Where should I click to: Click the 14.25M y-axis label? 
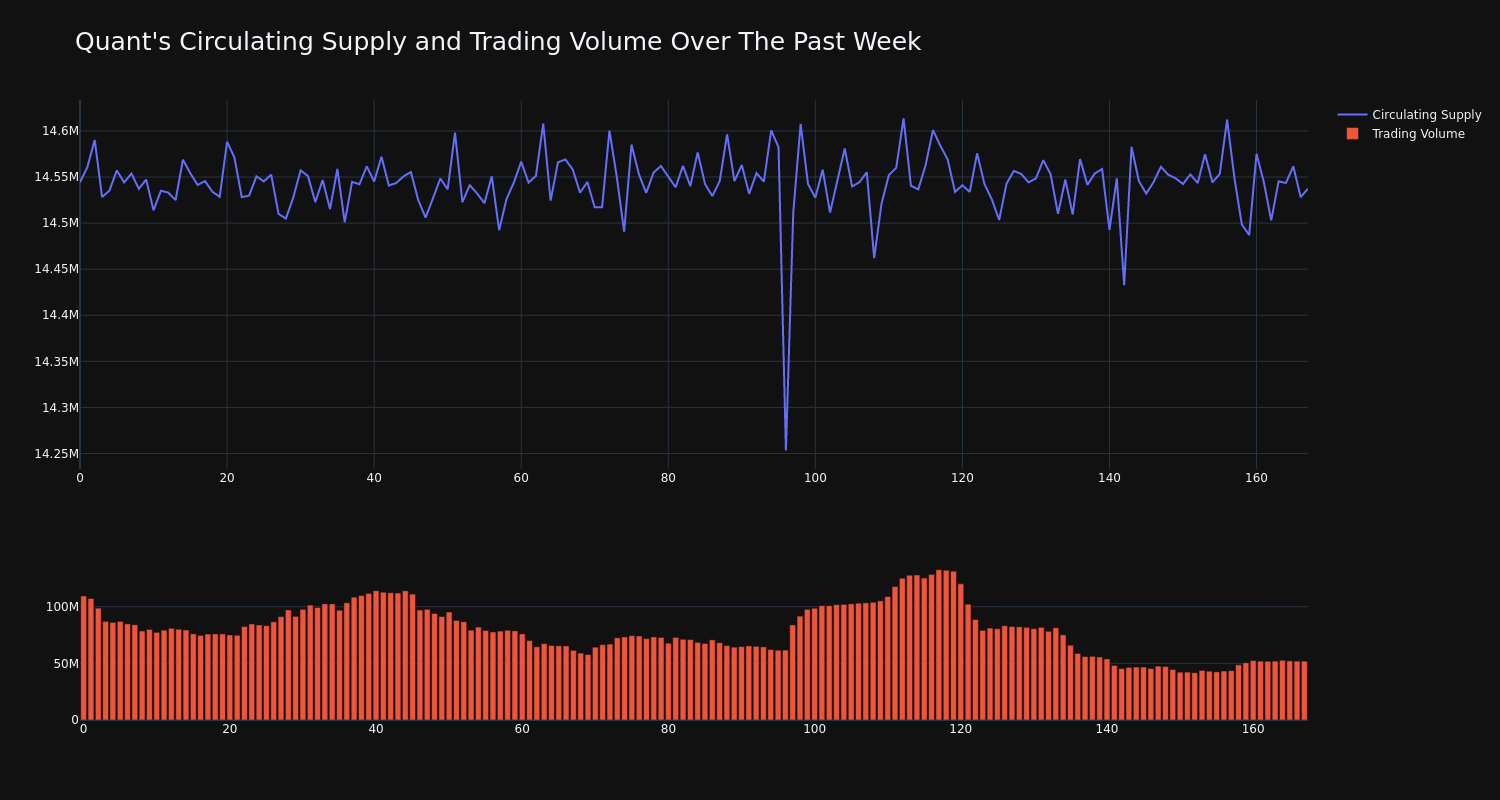[56, 454]
